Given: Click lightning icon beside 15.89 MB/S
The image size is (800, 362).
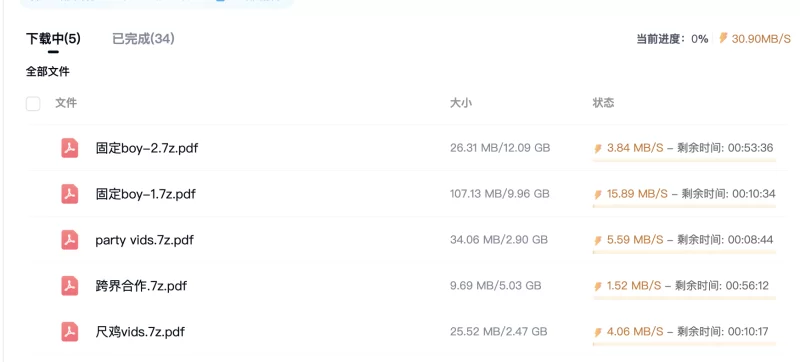Looking at the screenshot, I should 598,194.
